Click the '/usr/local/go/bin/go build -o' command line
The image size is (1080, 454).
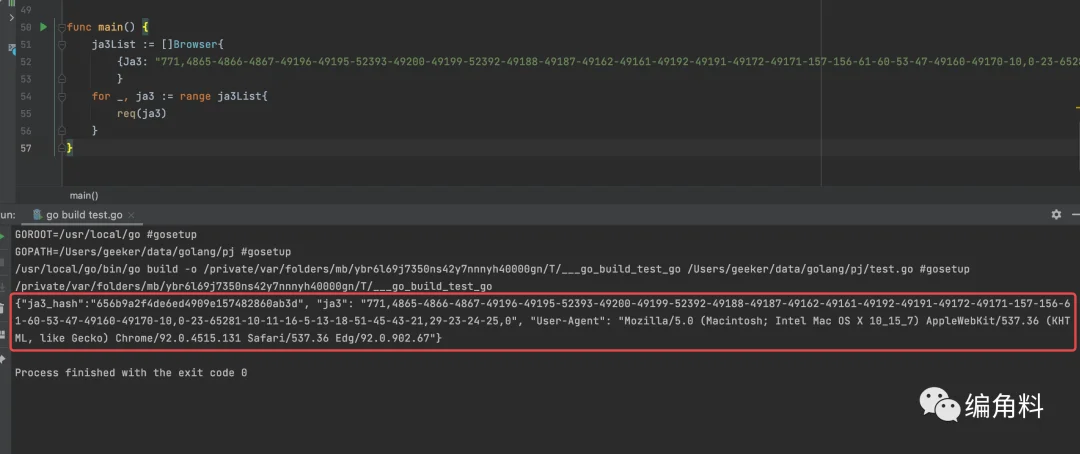[x=492, y=269]
